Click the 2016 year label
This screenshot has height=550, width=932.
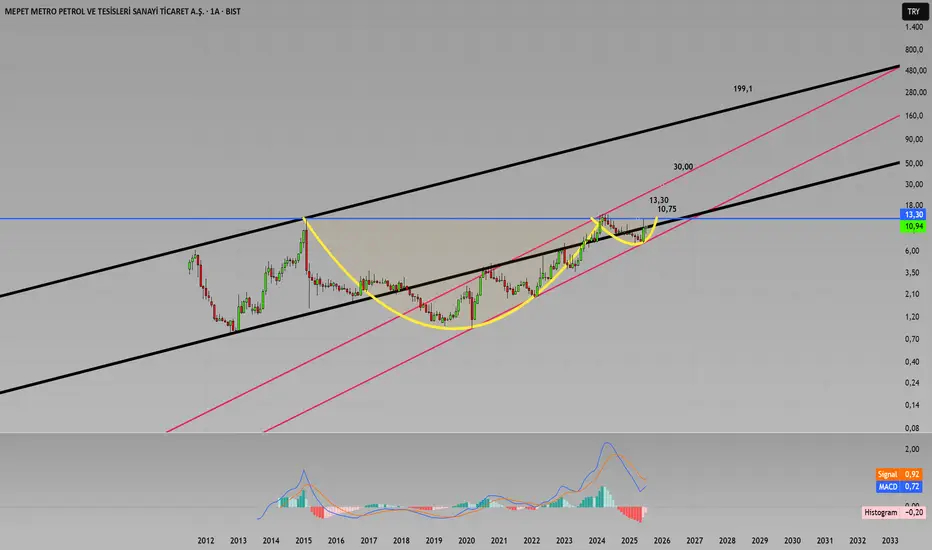point(336,541)
